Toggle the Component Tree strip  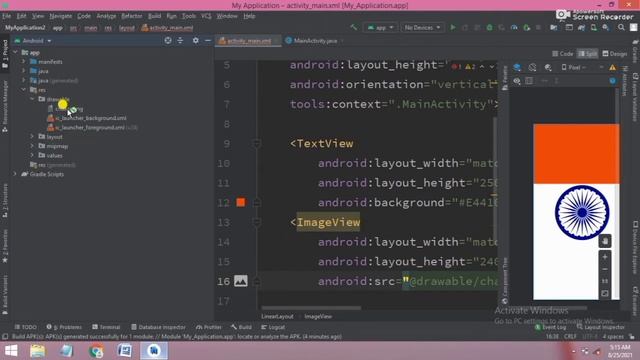505,281
